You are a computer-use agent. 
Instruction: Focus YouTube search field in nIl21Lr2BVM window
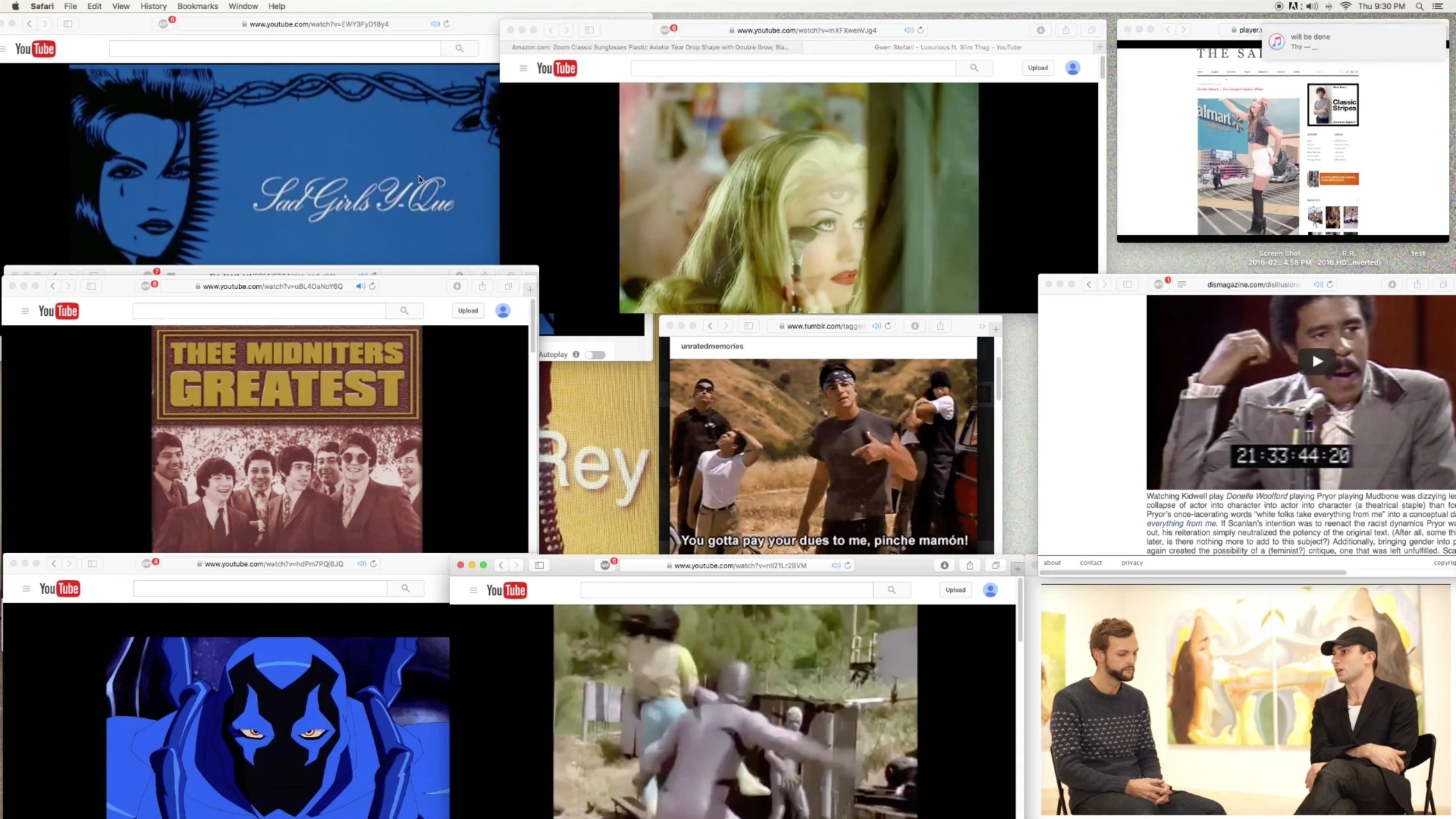point(727,590)
